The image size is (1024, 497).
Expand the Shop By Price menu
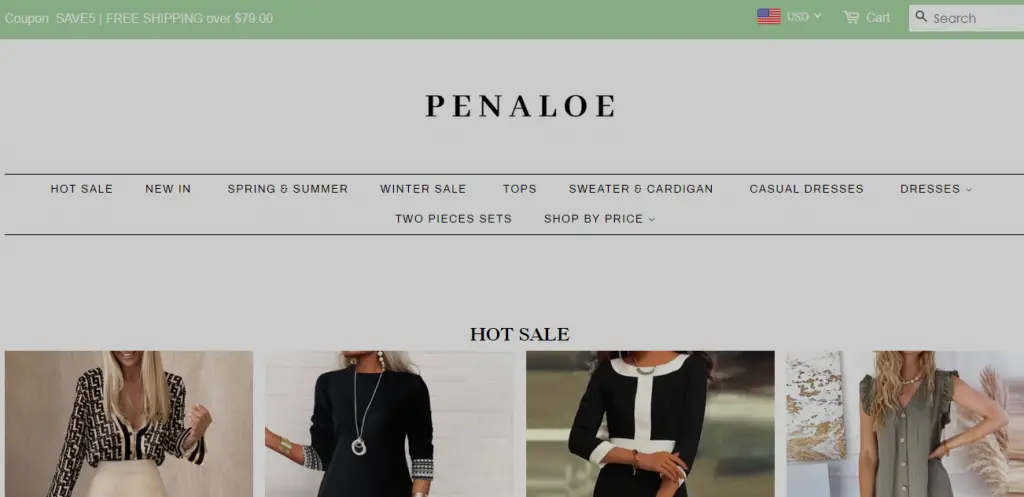599,219
